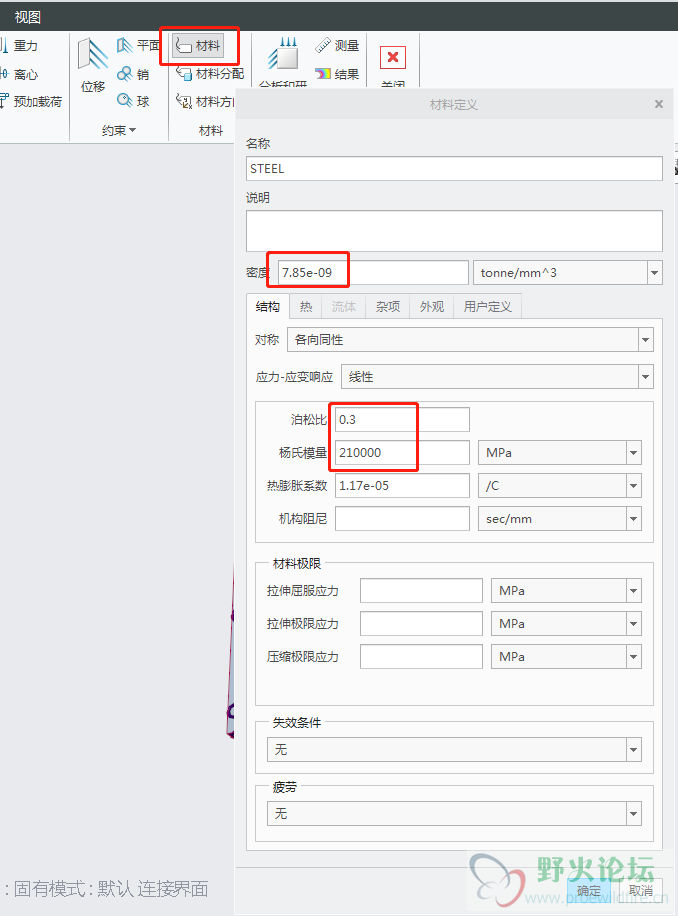Open the 对称 symmetry dropdown 各向同性
The width and height of the screenshot is (678, 916).
click(470, 340)
